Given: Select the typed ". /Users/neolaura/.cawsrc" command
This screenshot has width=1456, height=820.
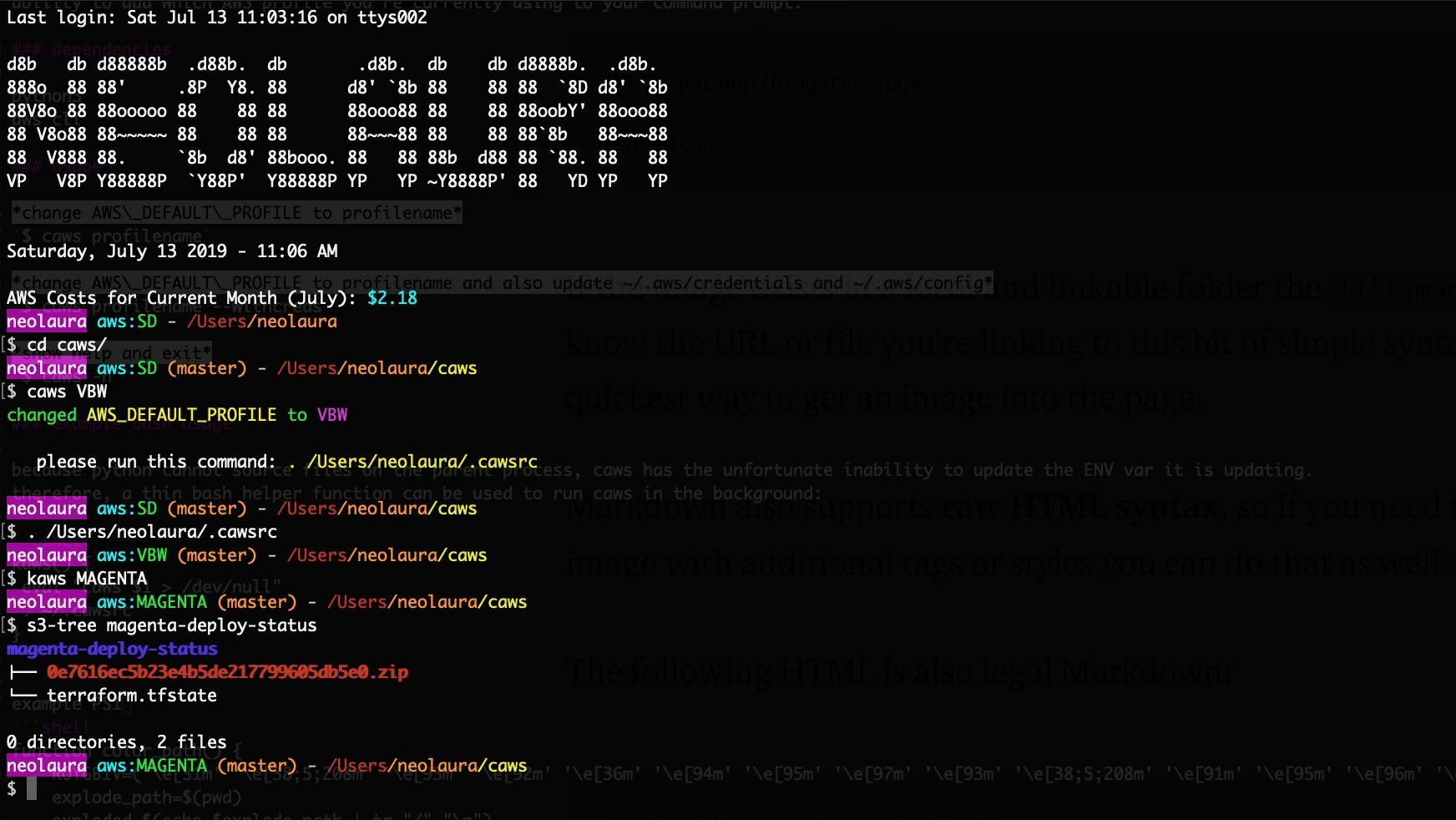Looking at the screenshot, I should pyautogui.click(x=152, y=532).
